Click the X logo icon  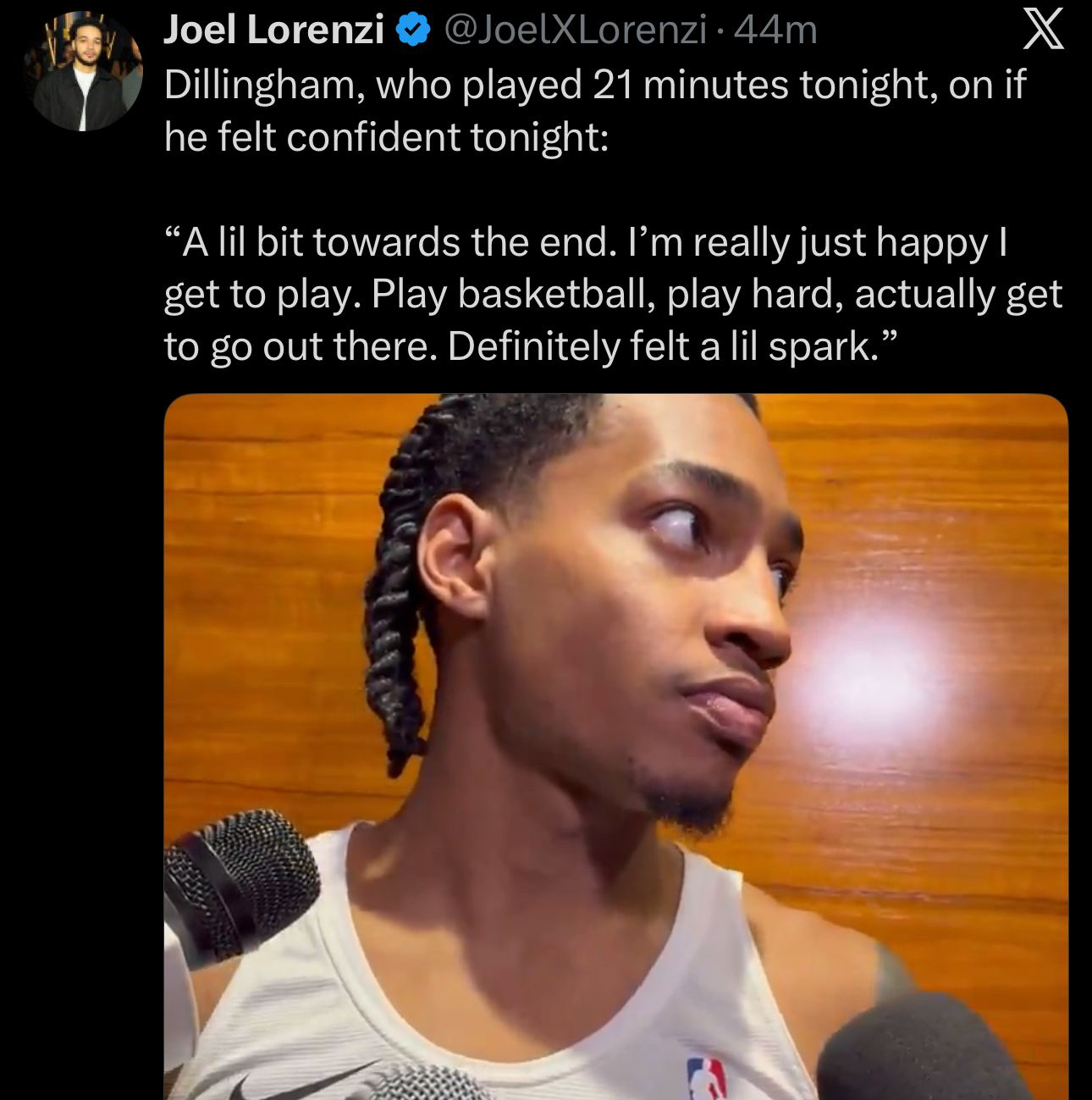click(x=1043, y=32)
